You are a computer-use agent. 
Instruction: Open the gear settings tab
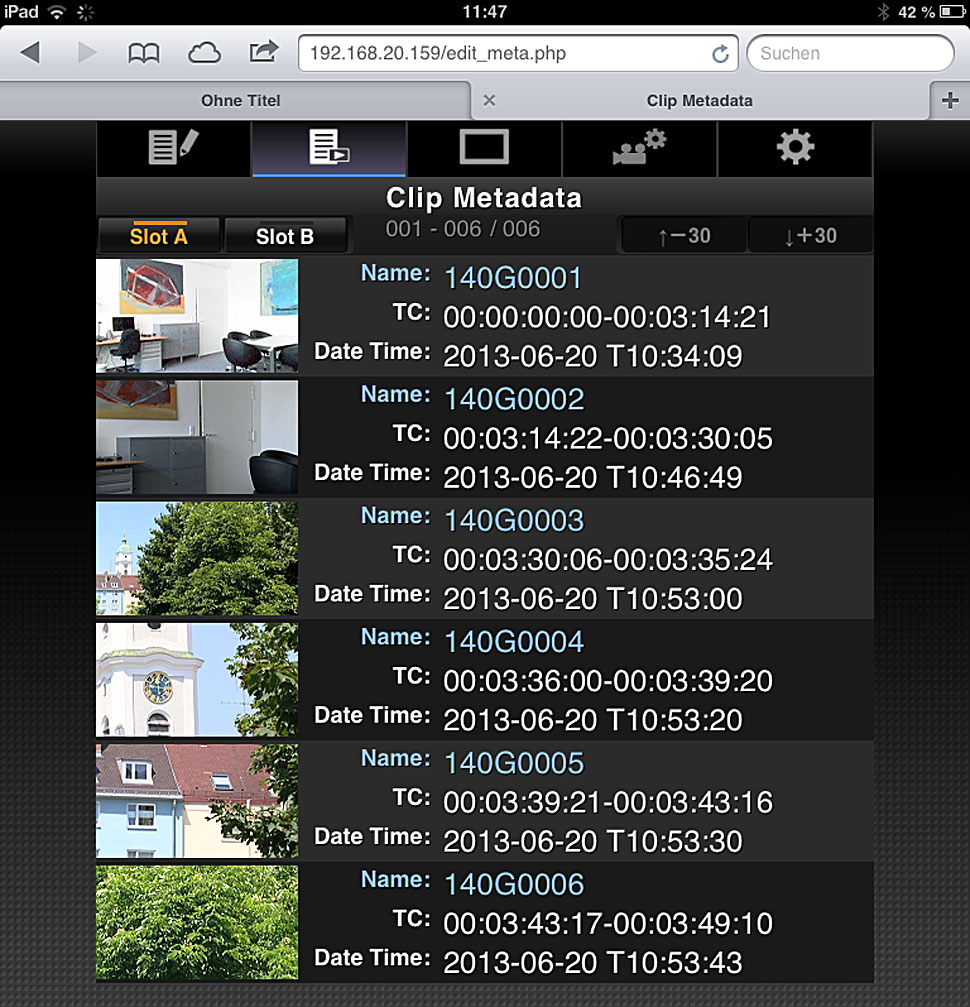pyautogui.click(x=795, y=148)
